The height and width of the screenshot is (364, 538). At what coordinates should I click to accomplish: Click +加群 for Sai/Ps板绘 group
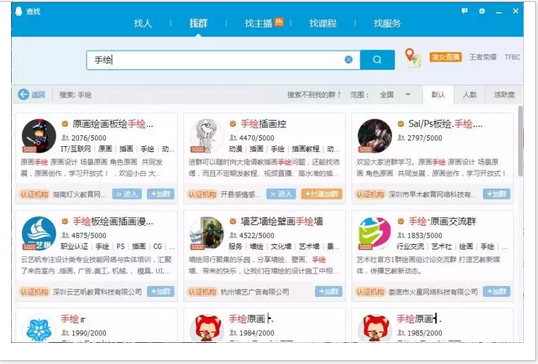click(496, 194)
